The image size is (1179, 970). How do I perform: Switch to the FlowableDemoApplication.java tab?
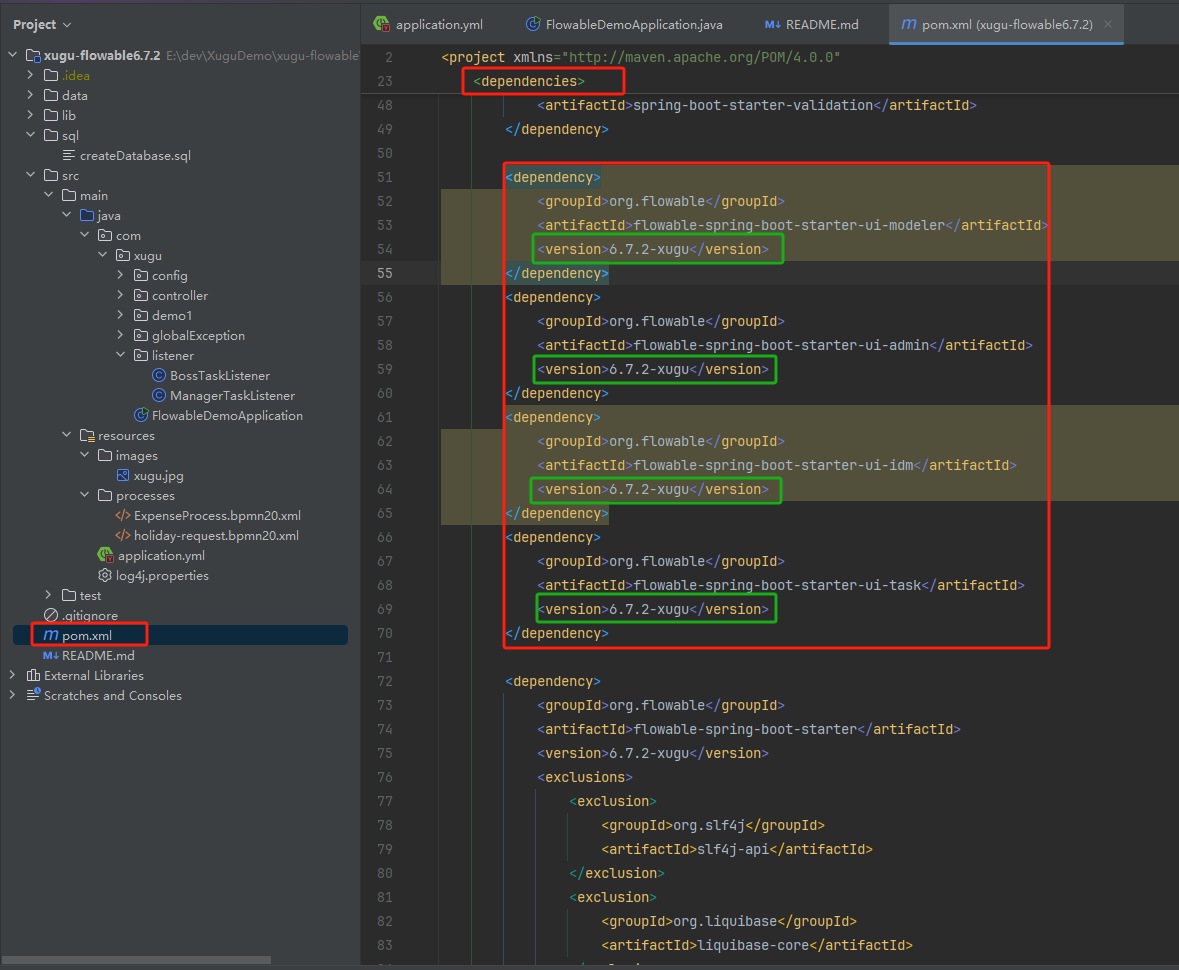tap(623, 25)
